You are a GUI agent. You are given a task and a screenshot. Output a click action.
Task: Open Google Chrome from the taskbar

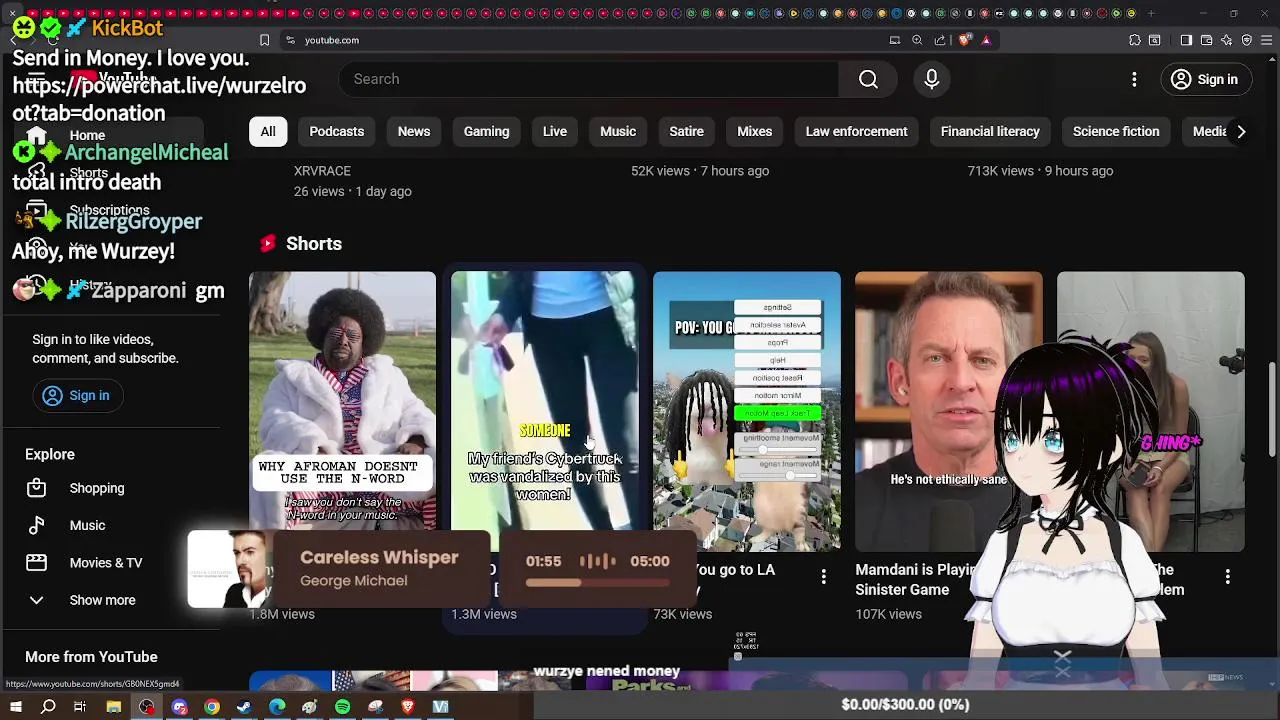coord(212,707)
